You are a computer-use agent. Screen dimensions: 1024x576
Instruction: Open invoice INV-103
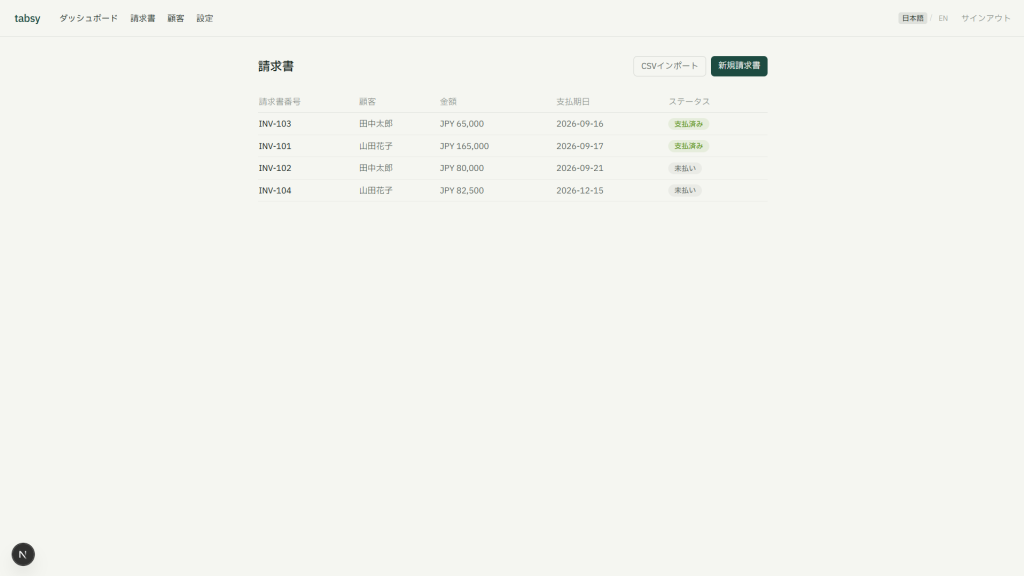click(275, 123)
